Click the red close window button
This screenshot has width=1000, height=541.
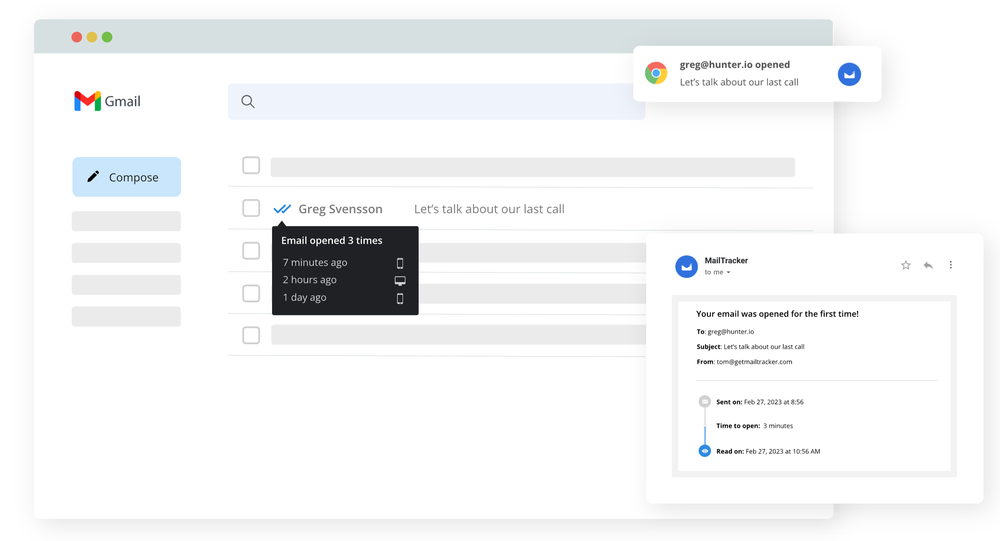77,37
